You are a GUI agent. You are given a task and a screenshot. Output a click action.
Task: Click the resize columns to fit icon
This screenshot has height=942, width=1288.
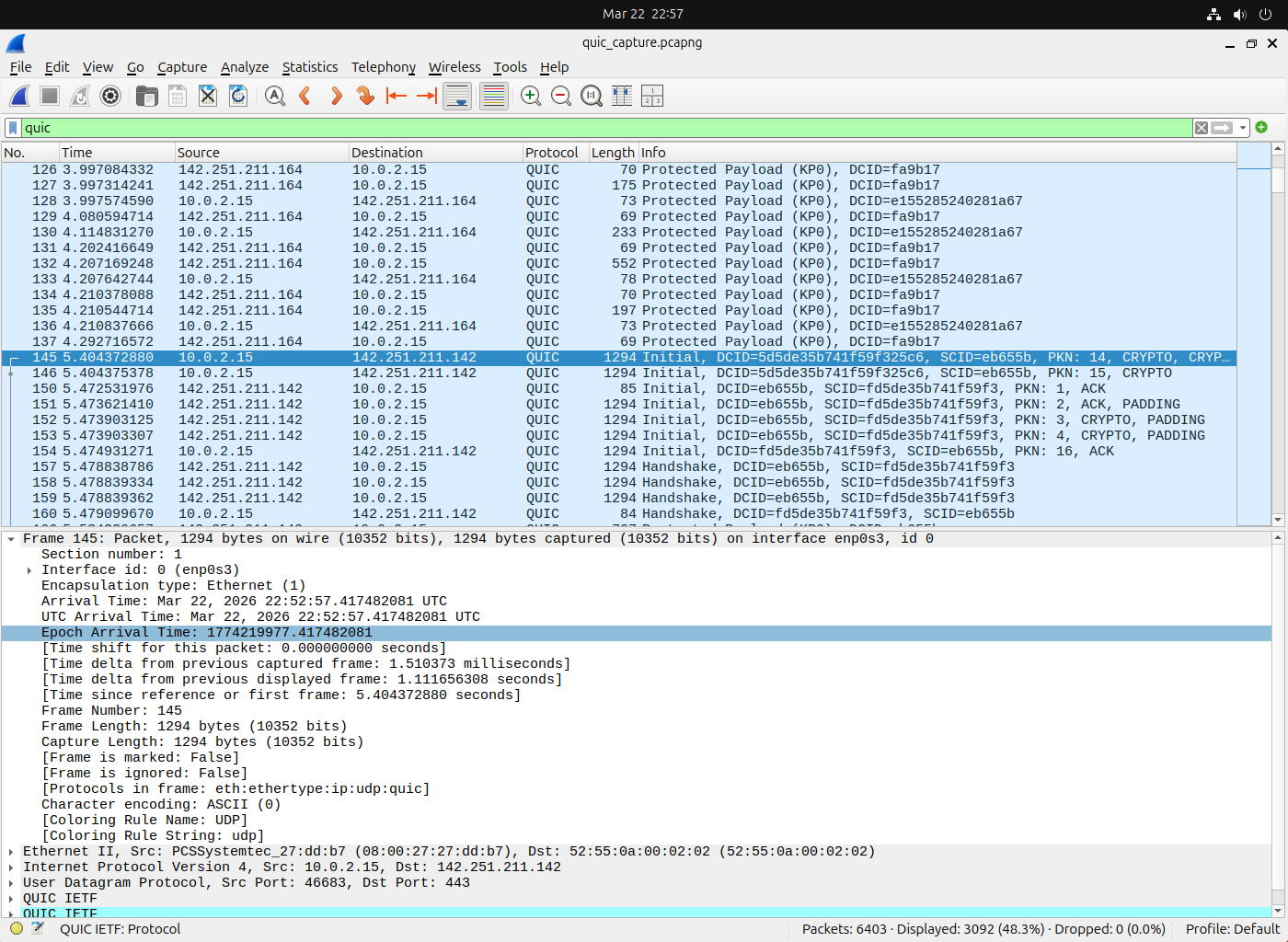622,96
